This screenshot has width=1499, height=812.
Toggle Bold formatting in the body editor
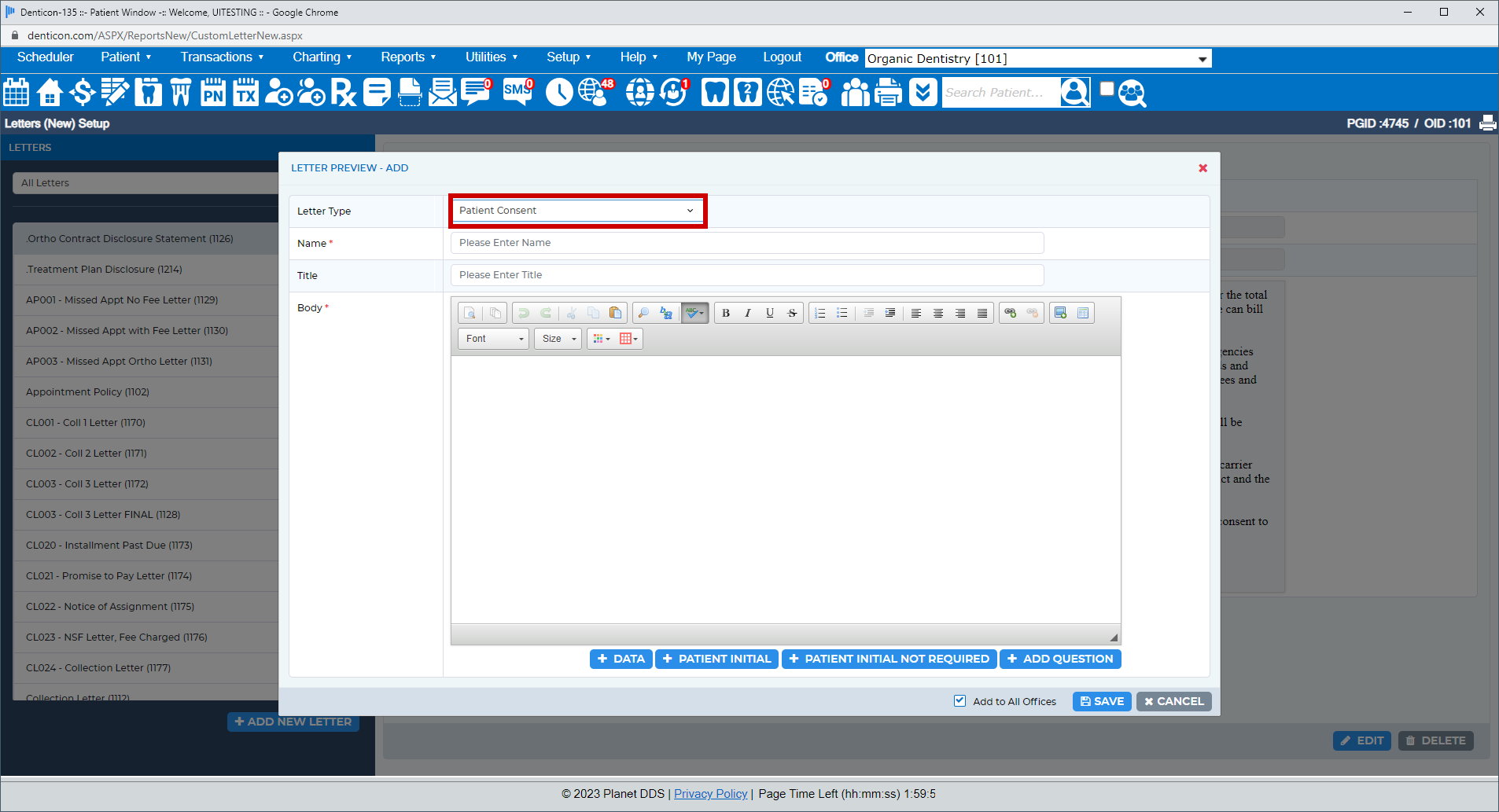click(x=725, y=313)
